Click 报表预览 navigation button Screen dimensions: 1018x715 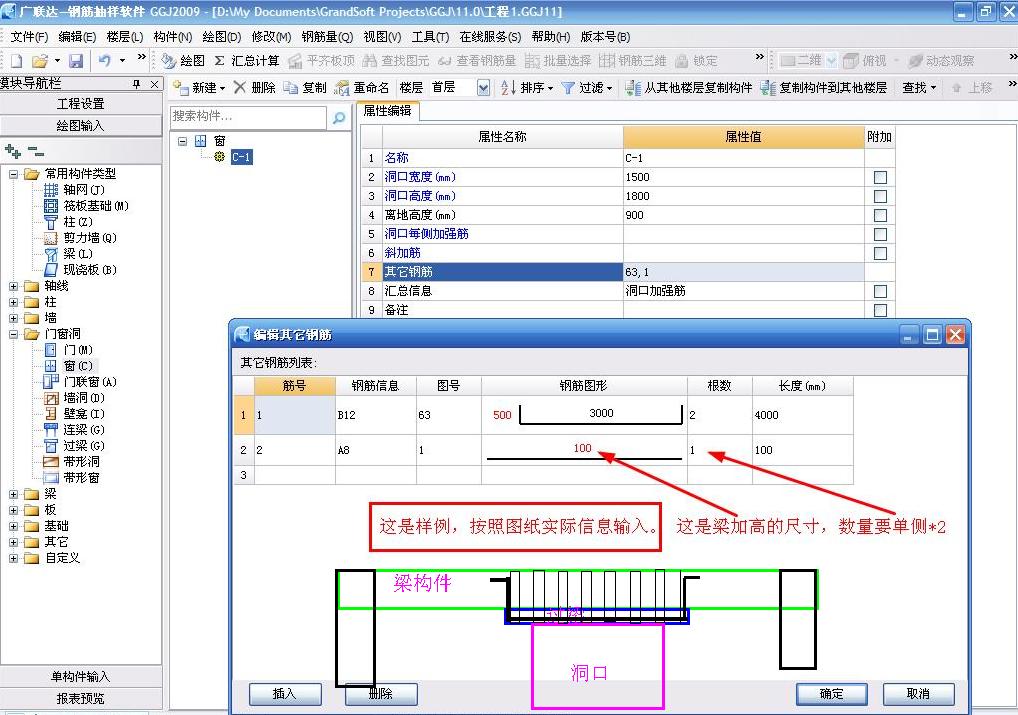[81, 699]
